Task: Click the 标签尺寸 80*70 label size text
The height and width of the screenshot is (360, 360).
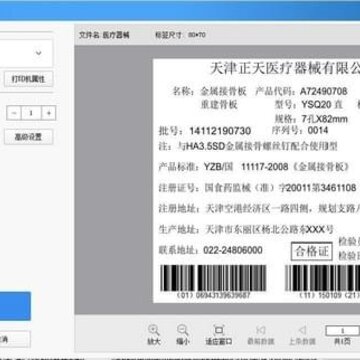Action: 180,35
